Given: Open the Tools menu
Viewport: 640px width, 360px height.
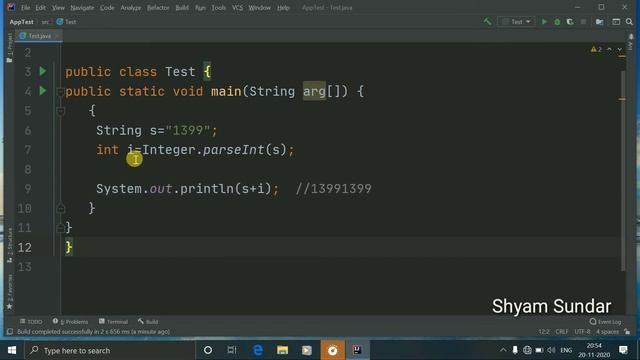Looking at the screenshot, I should (218, 7).
